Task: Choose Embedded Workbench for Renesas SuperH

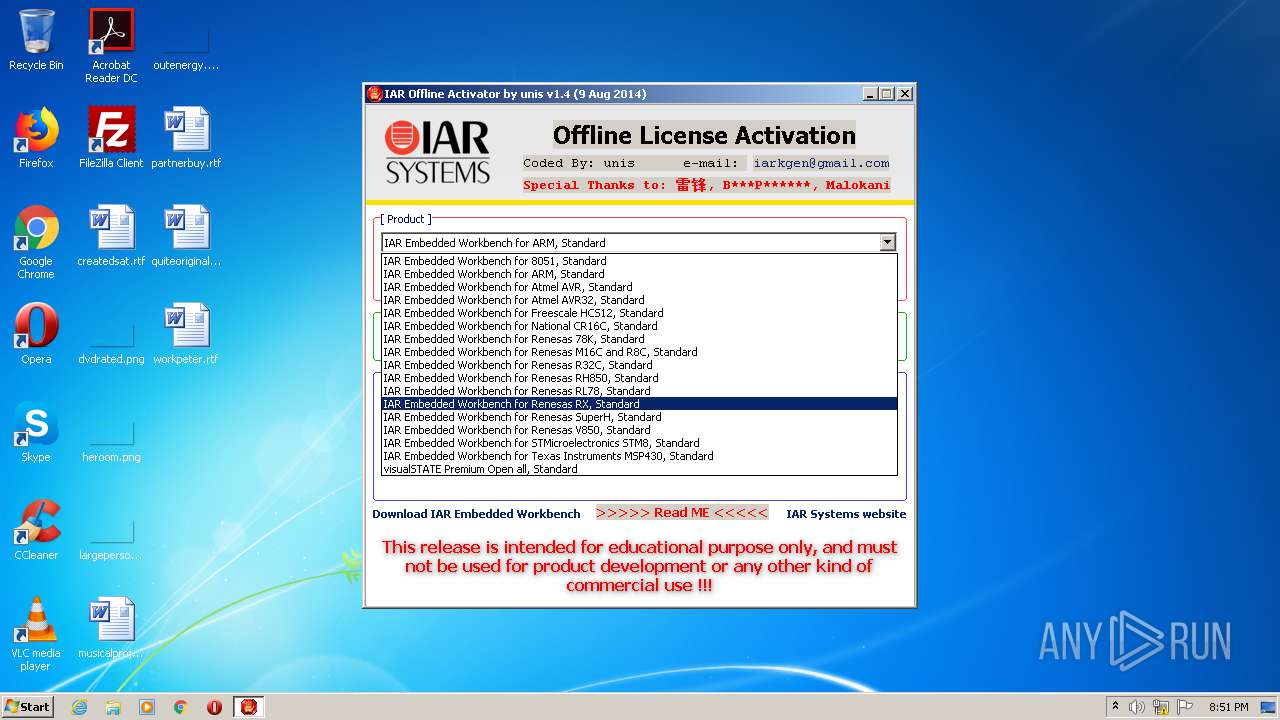Action: pos(639,417)
